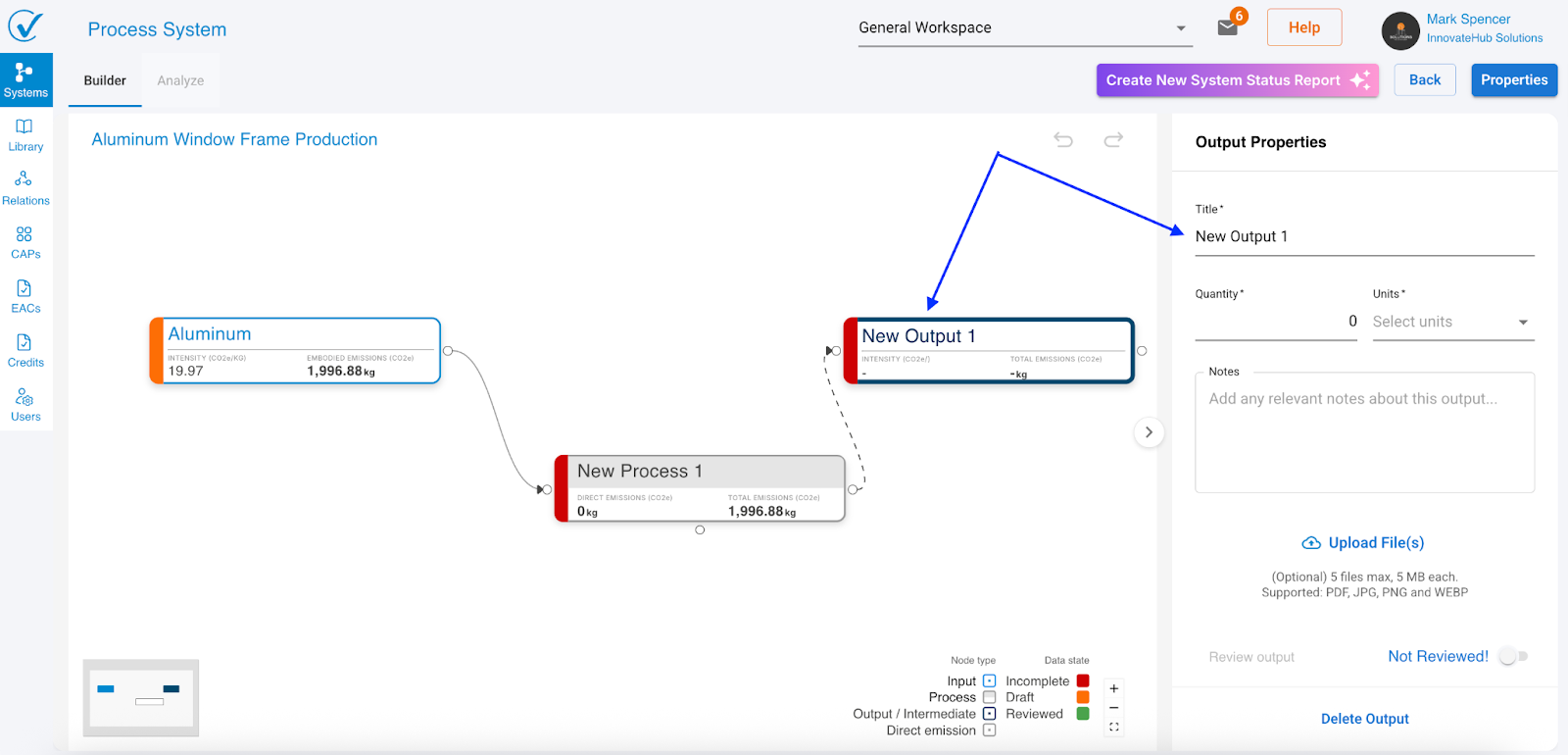Switch to the Builder tab

(x=105, y=80)
